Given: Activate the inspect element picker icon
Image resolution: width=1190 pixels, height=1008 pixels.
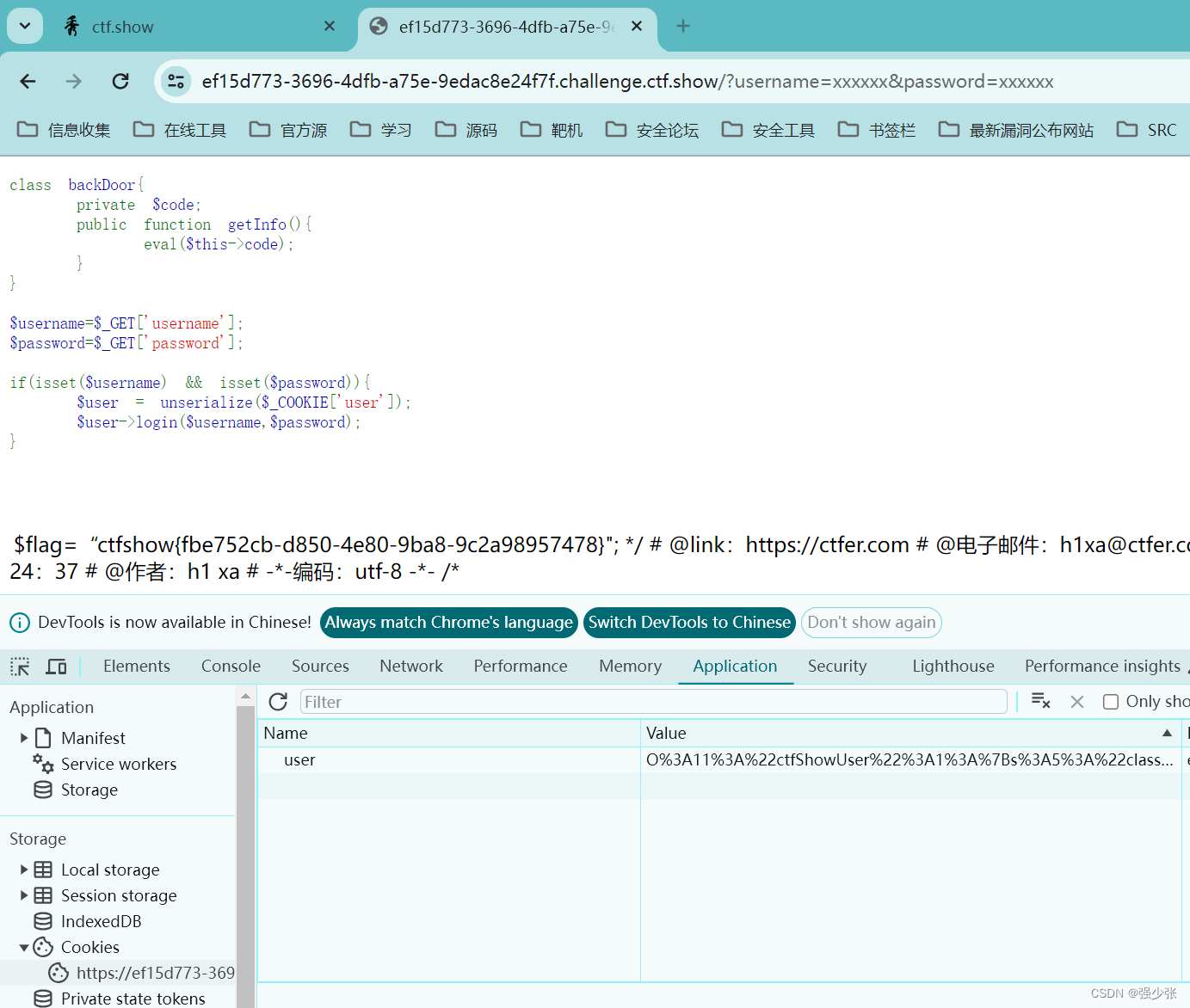Looking at the screenshot, I should [x=20, y=667].
